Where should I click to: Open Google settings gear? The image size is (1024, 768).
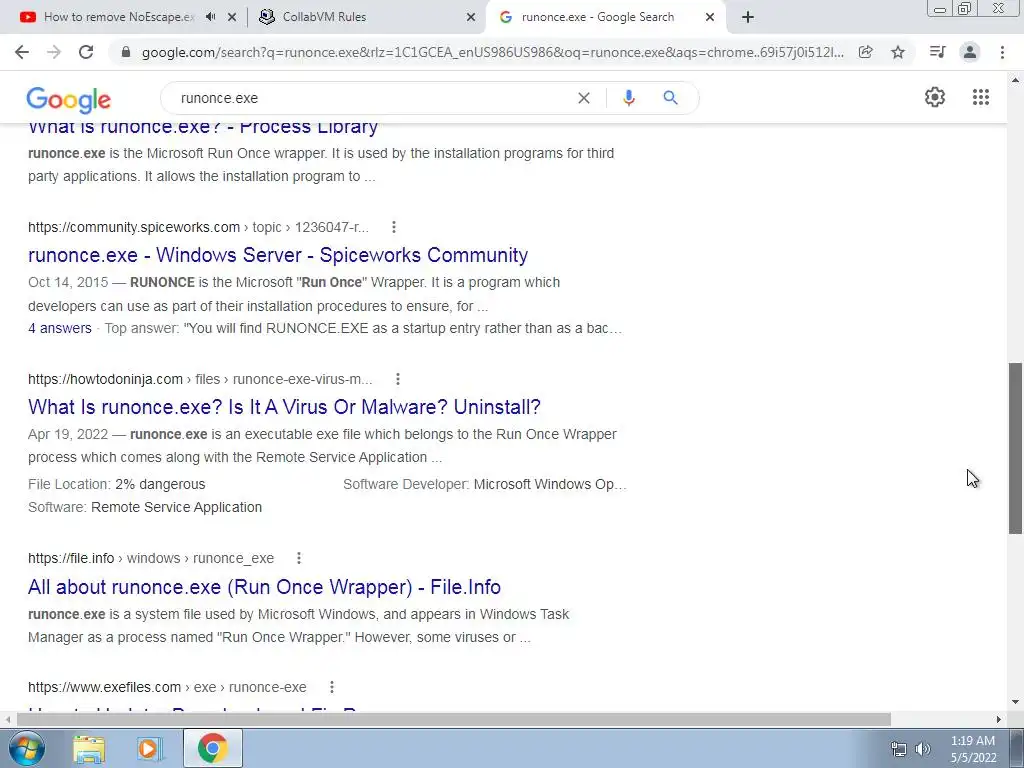click(x=935, y=97)
